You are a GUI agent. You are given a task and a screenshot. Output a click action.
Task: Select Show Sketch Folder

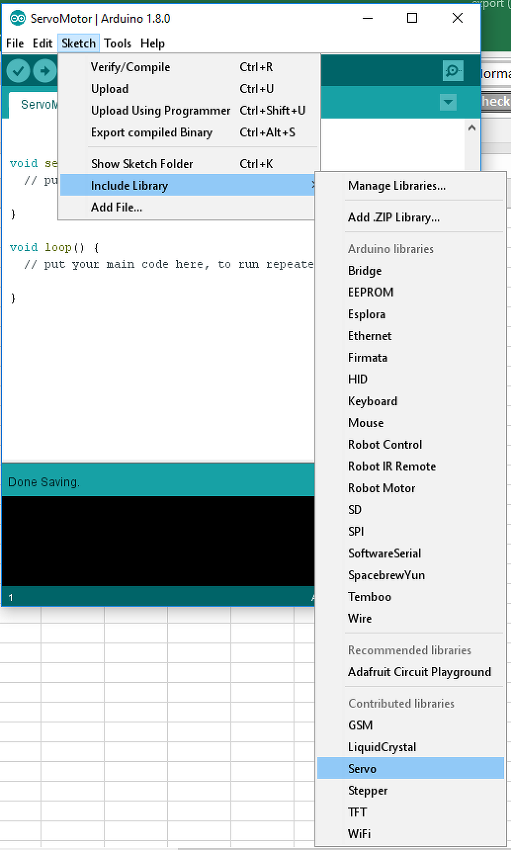click(189, 164)
